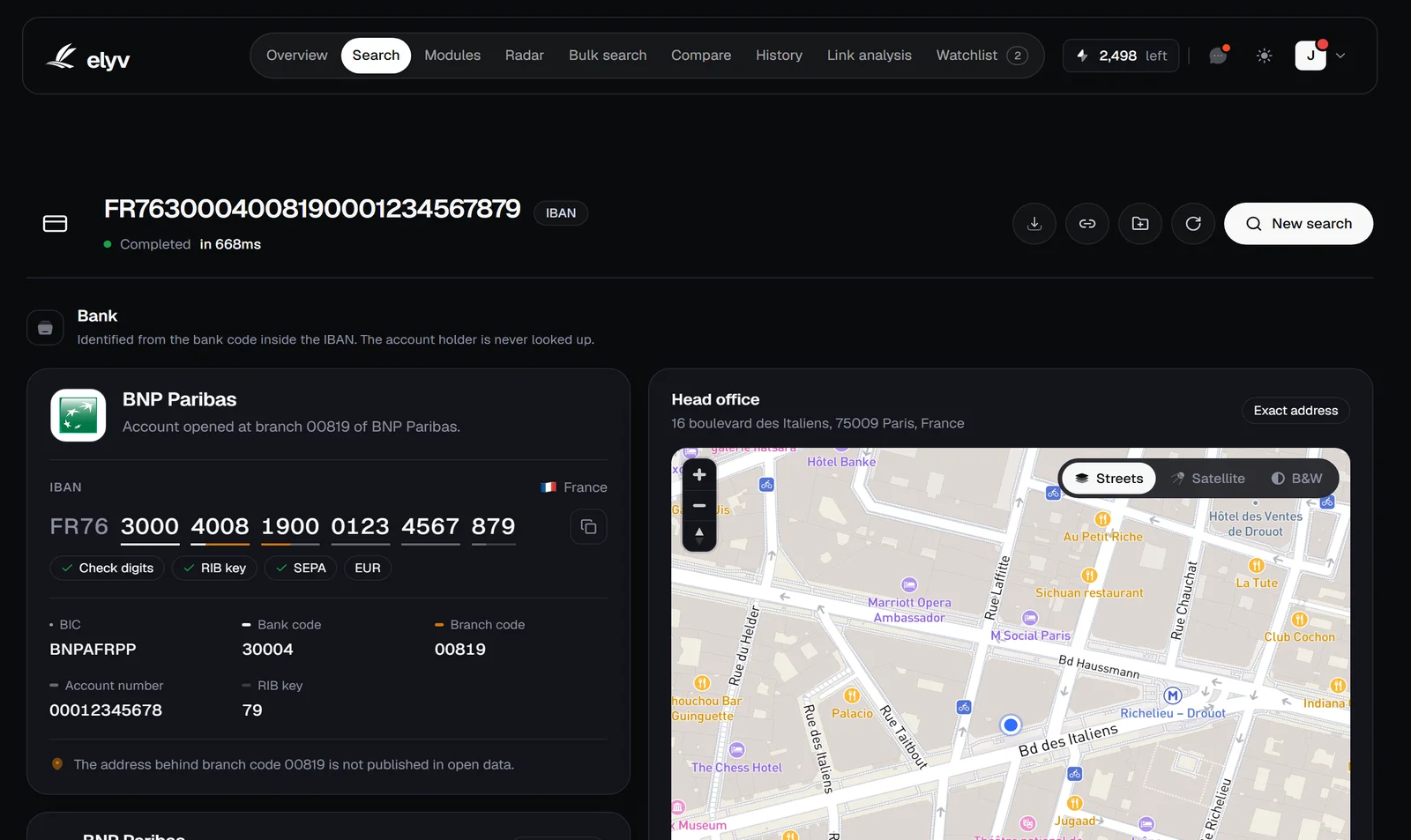Open the Watchlist tab
The height and width of the screenshot is (840, 1411).
pos(982,56)
